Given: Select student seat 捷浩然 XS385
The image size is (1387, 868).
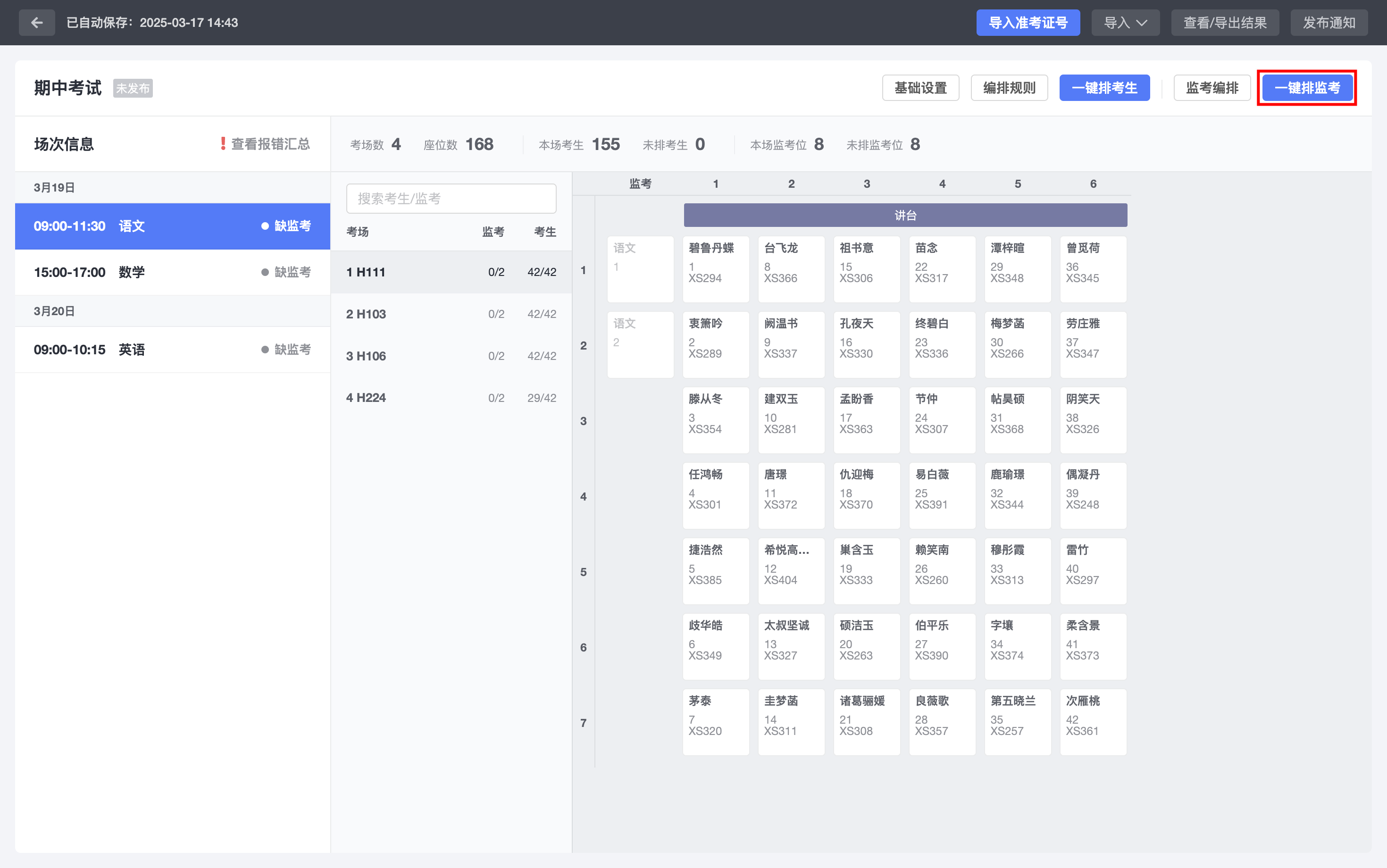Looking at the screenshot, I should (x=716, y=571).
